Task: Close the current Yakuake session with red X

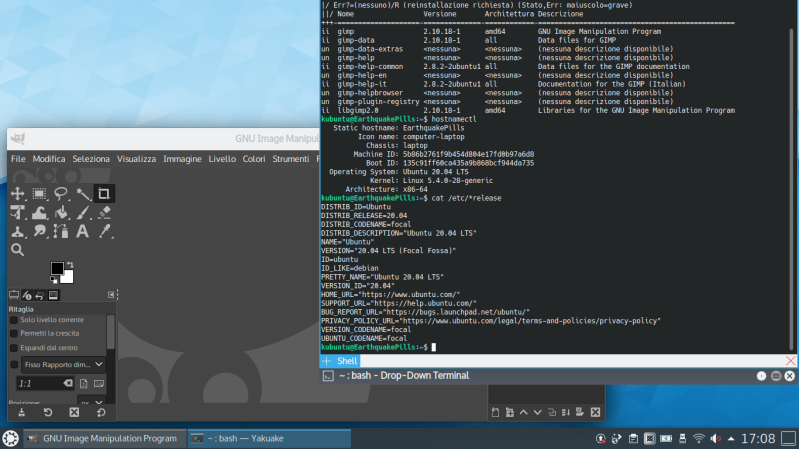Action: tap(790, 361)
